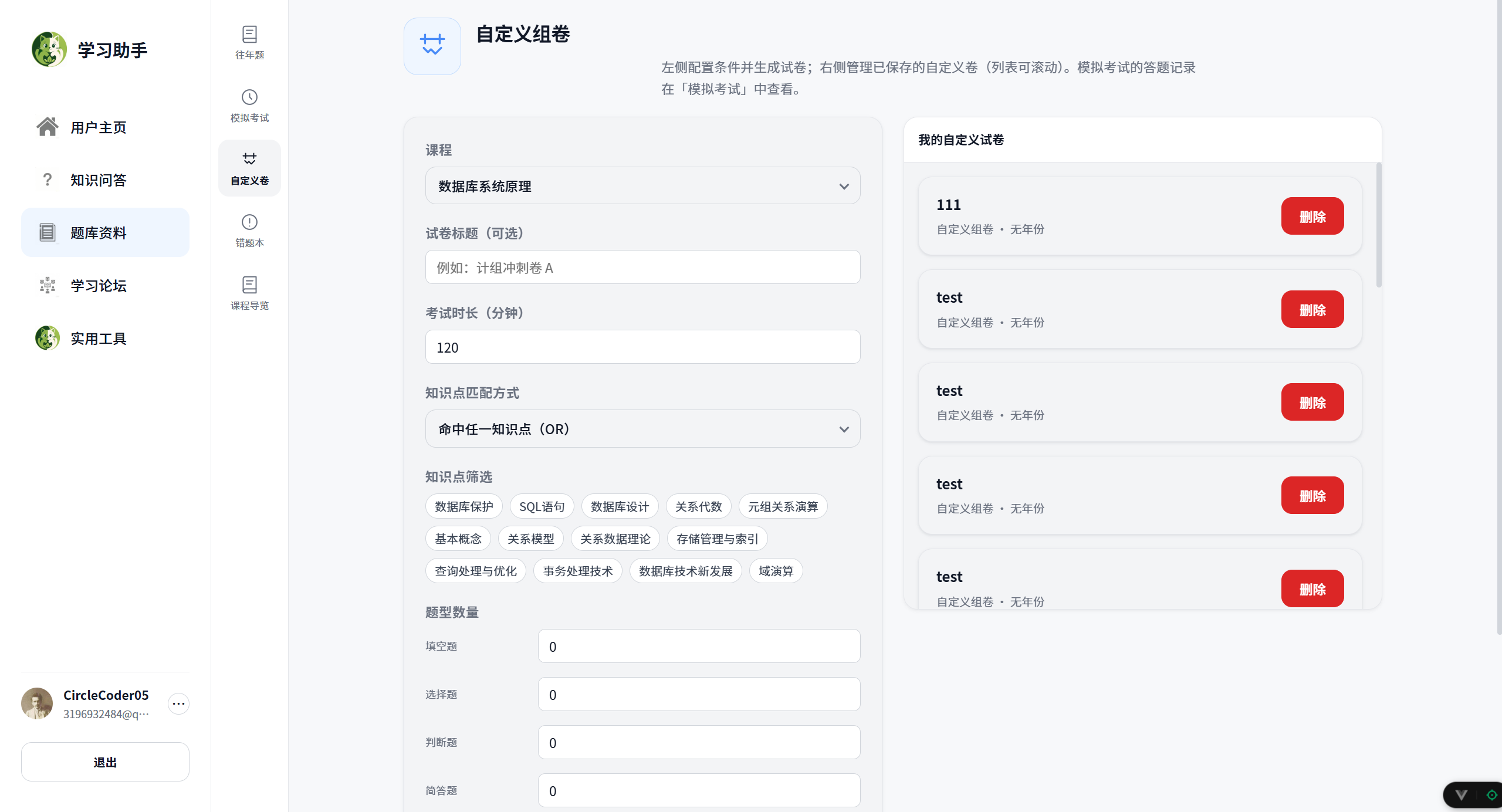Delete the 111 custom paper

coord(1312,216)
